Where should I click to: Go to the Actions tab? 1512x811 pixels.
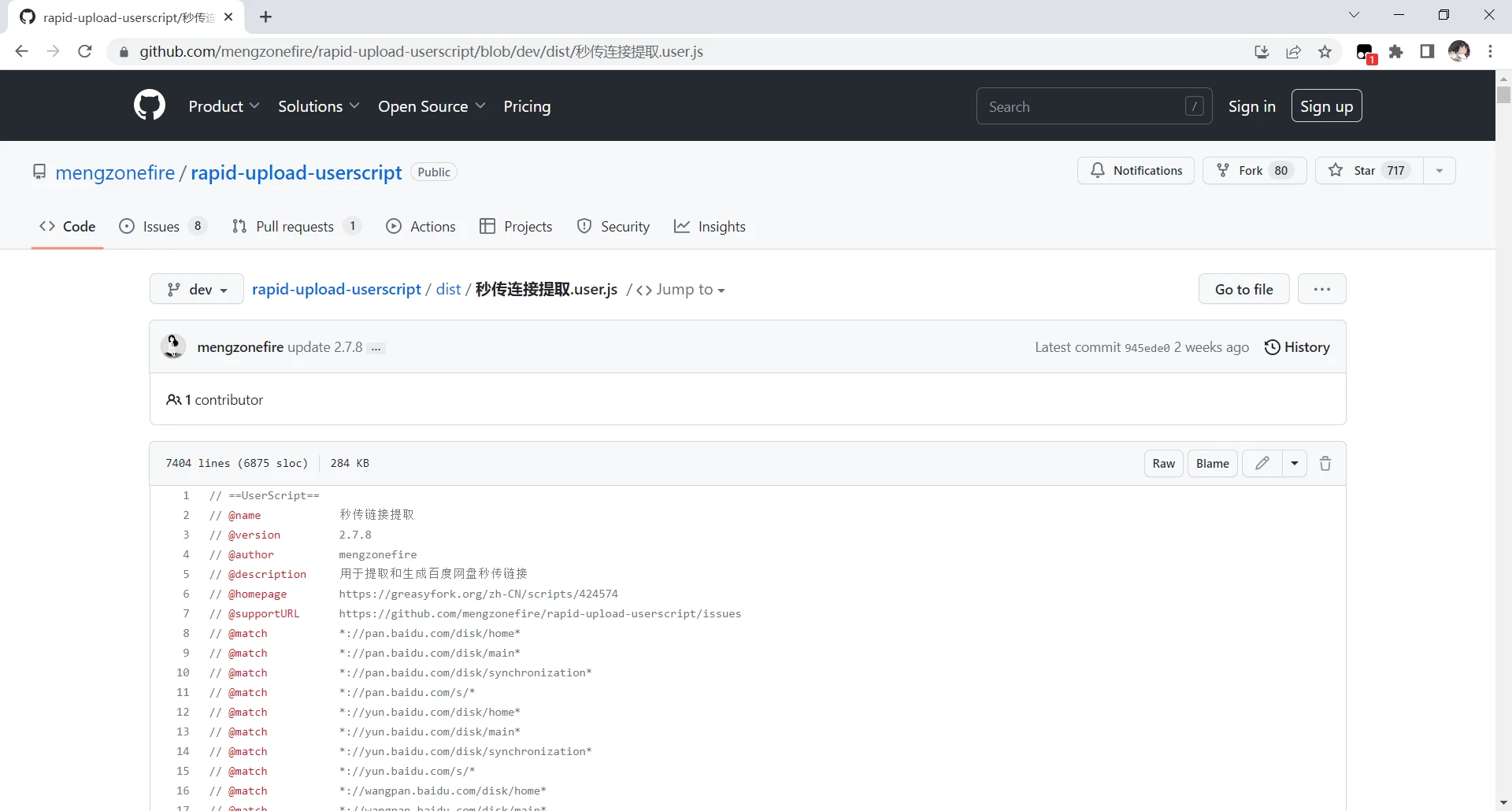coord(421,227)
